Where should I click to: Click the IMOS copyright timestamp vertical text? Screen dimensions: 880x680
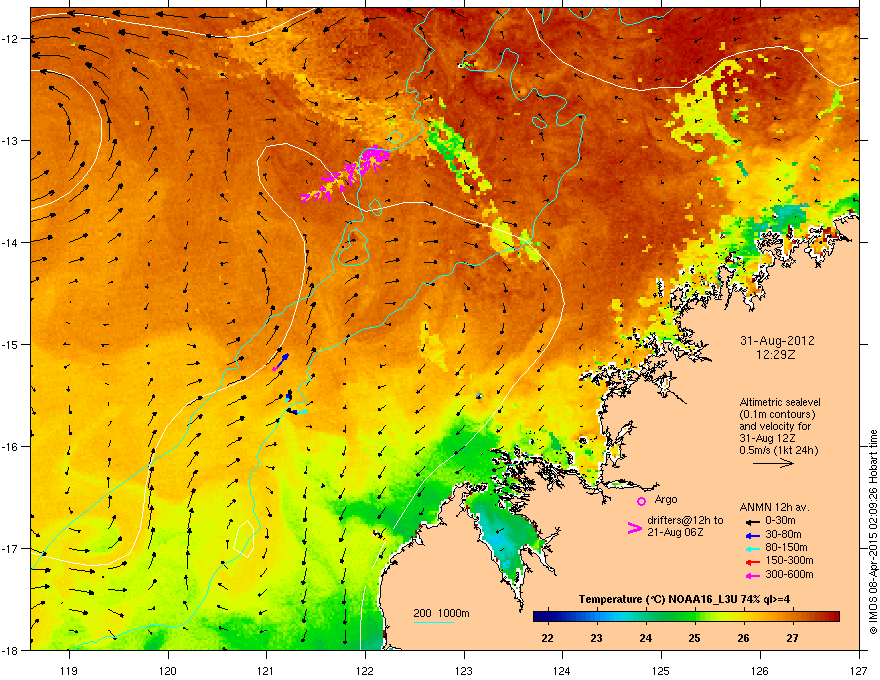(x=873, y=532)
